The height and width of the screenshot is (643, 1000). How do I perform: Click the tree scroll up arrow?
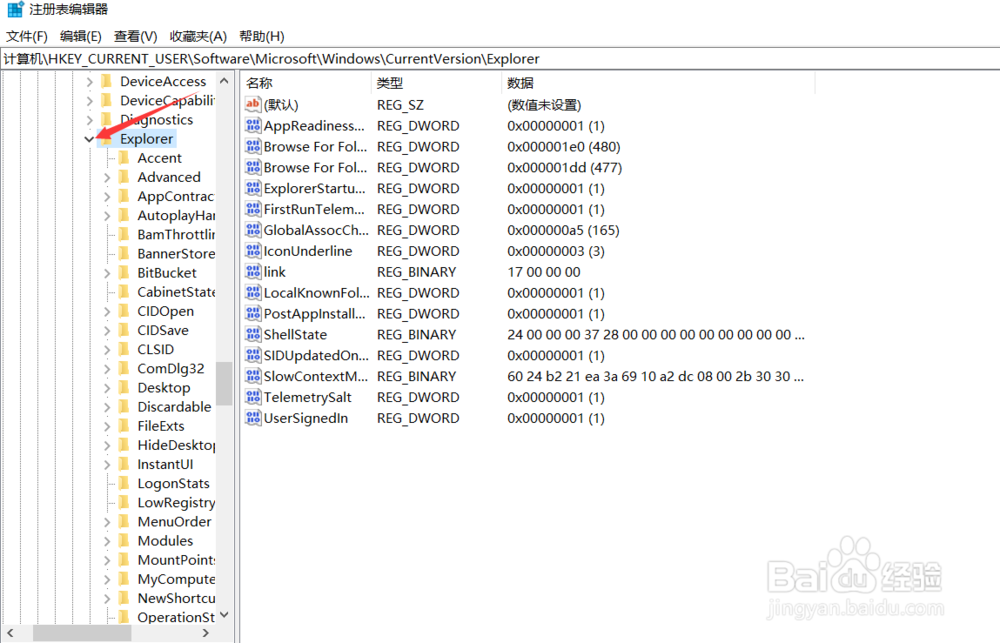click(224, 81)
